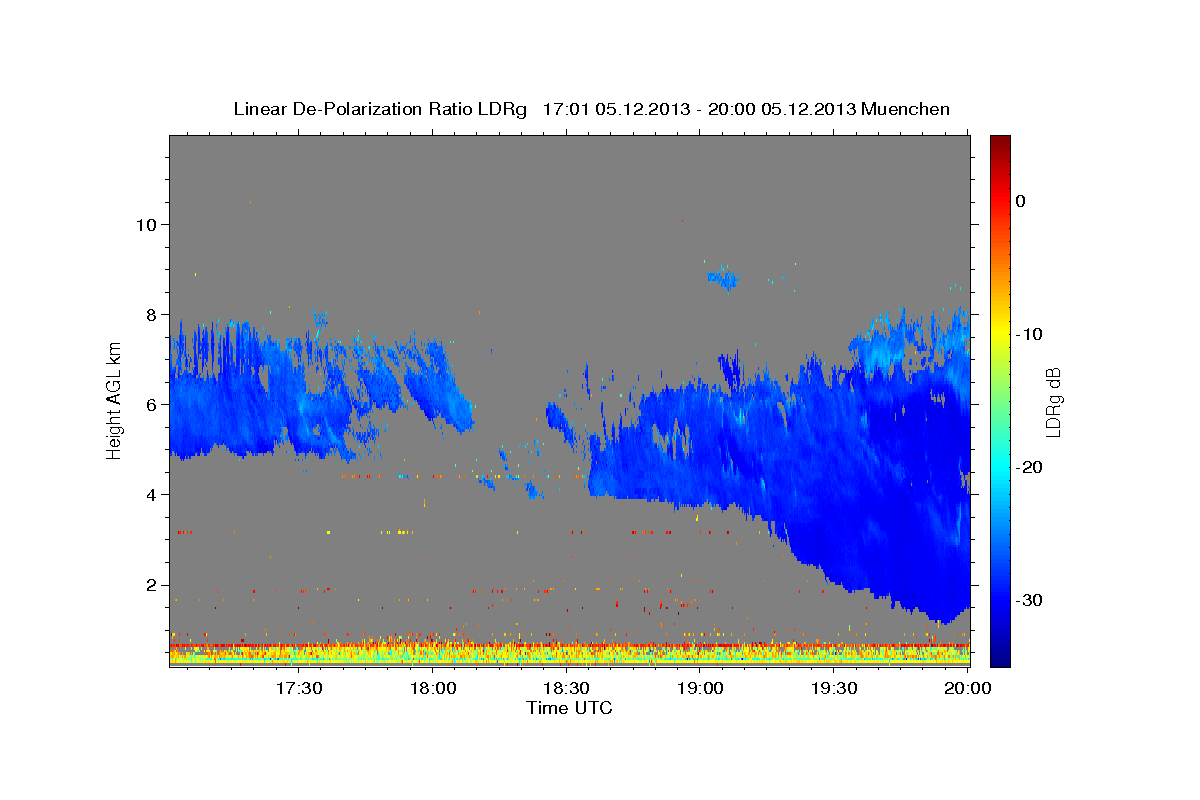Click the height tick label 8
The height and width of the screenshot is (800, 1200).
[150, 314]
